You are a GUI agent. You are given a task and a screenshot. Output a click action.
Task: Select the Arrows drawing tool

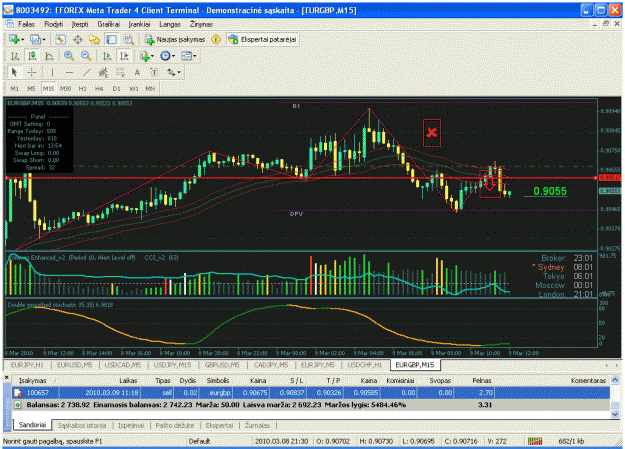pos(171,73)
